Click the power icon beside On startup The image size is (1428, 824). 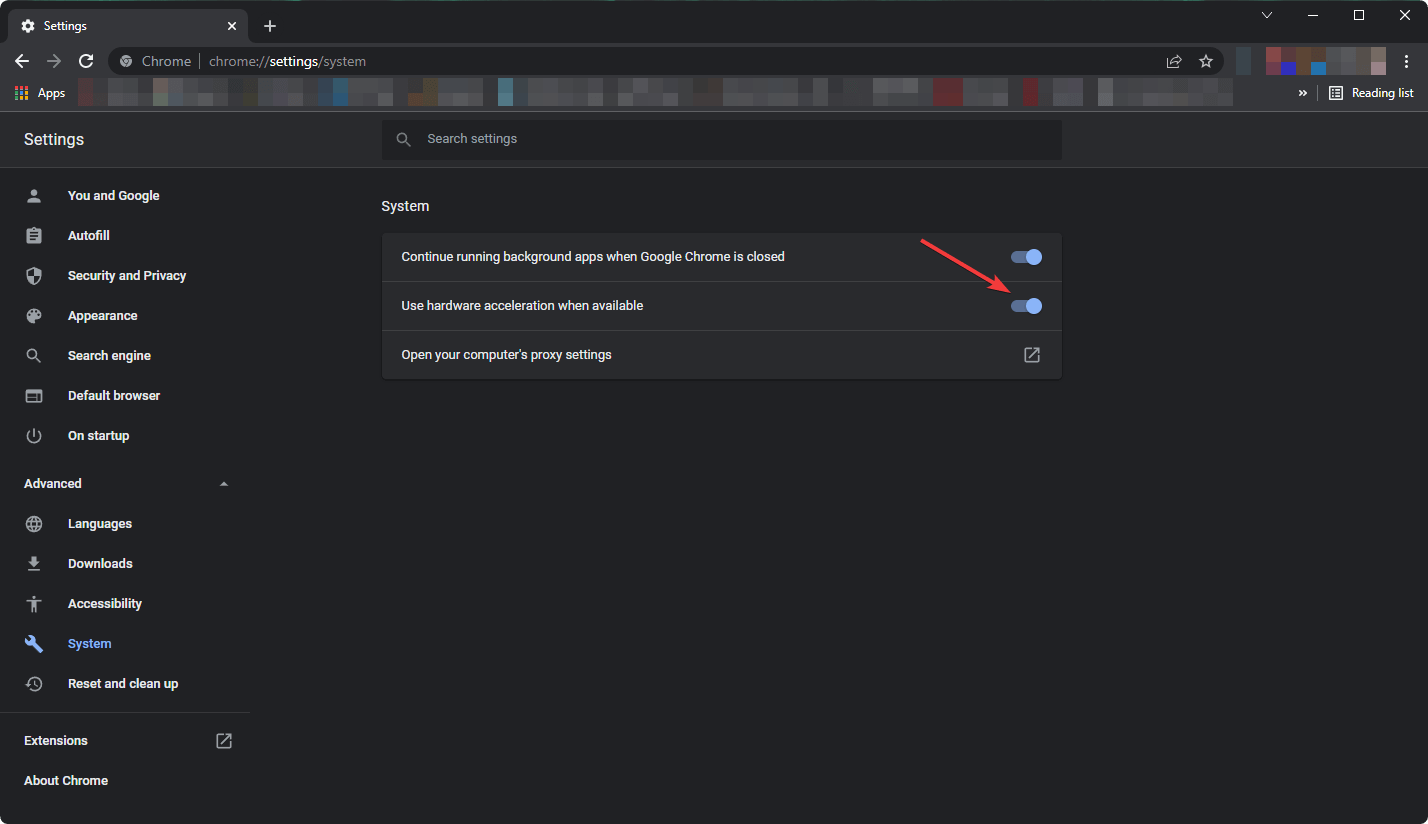click(x=34, y=436)
